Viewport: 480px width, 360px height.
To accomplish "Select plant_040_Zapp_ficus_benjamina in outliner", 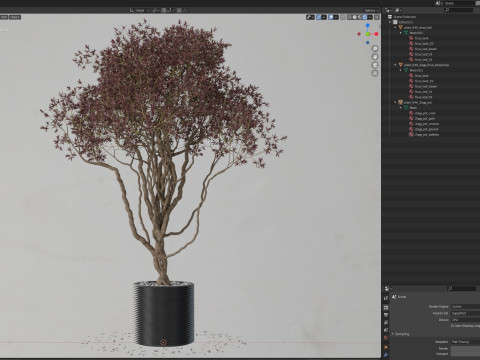I will click(426, 65).
